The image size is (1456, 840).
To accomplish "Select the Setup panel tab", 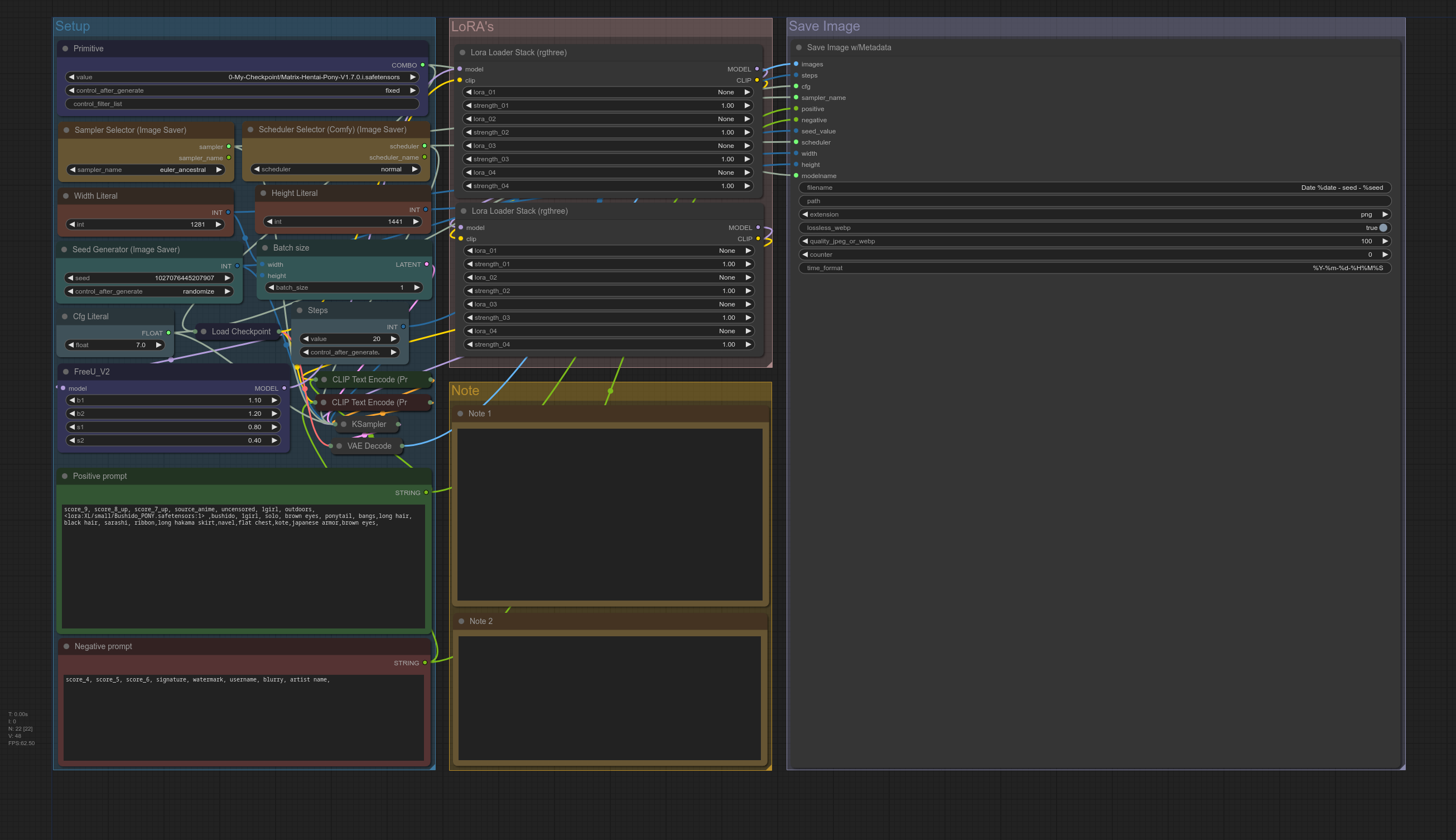I will pyautogui.click(x=71, y=25).
